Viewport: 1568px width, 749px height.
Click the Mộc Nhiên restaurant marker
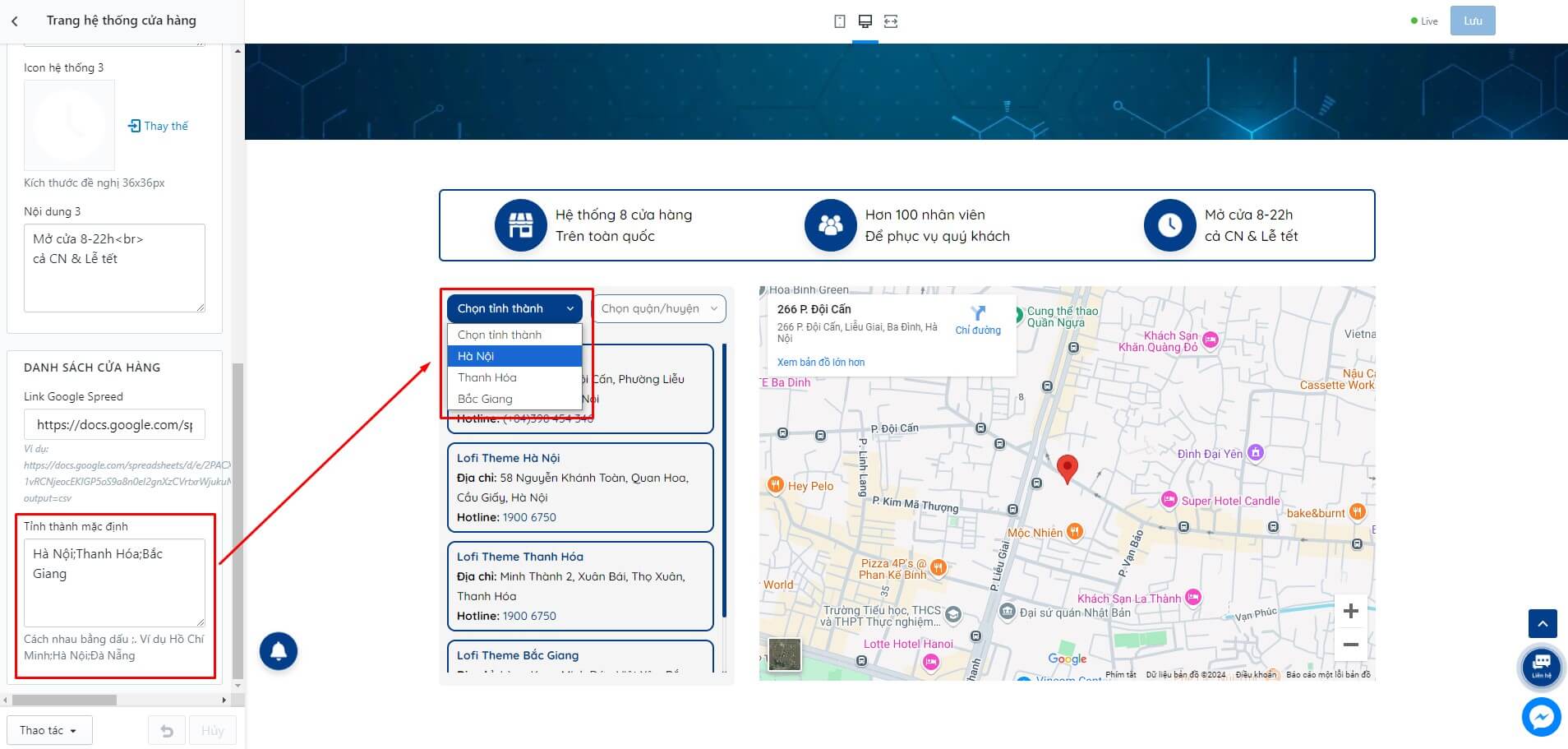coord(1075,532)
